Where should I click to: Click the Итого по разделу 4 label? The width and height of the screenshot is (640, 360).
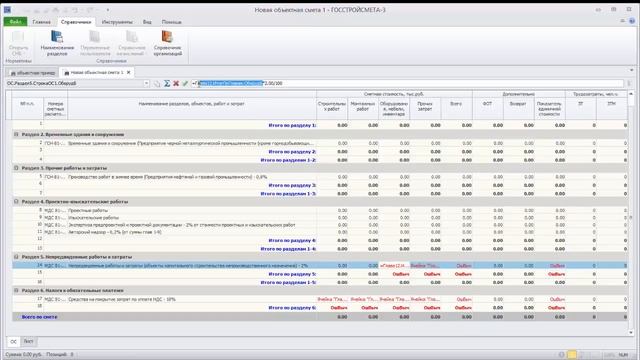click(292, 240)
